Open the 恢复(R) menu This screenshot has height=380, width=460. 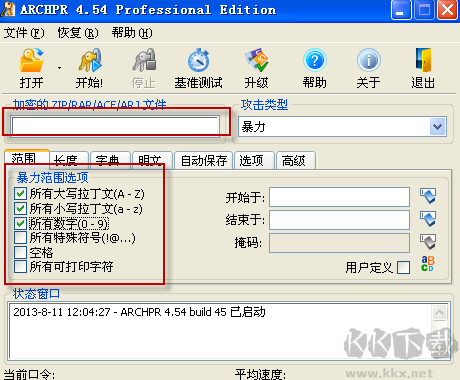(x=78, y=33)
